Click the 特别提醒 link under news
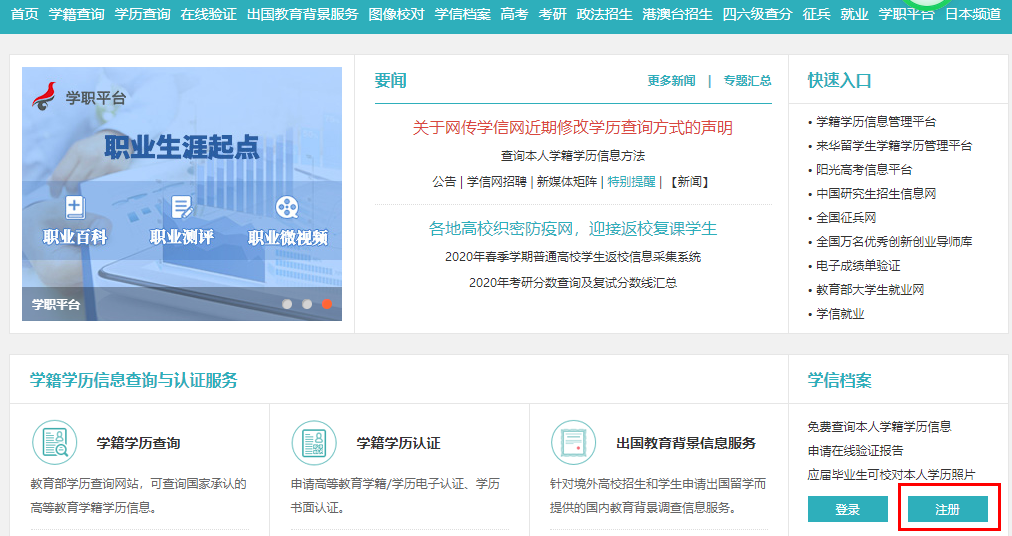Screen dimensions: 1012x536 pos(632,182)
